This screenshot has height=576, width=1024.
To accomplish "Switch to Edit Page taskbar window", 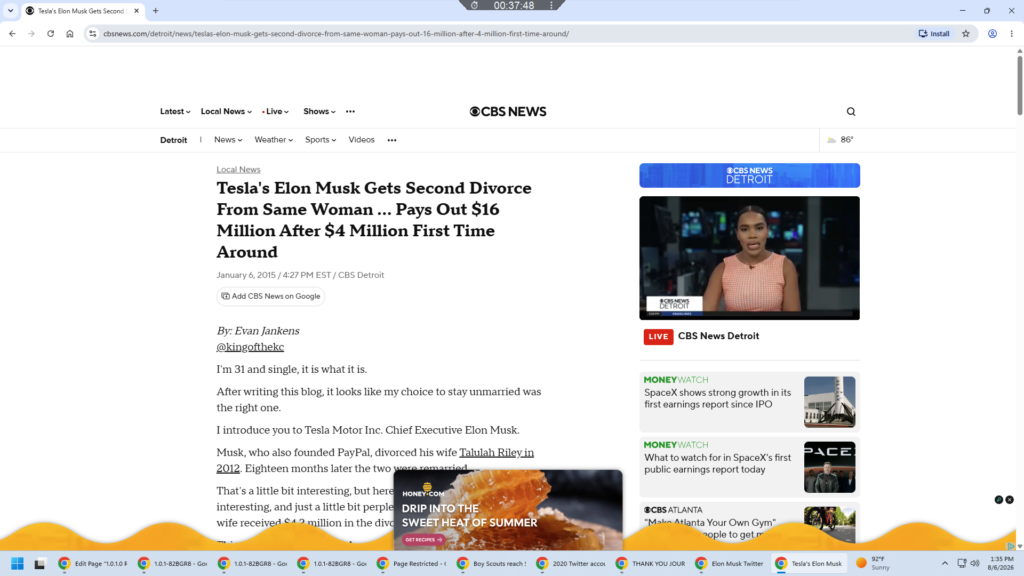I will (x=93, y=563).
